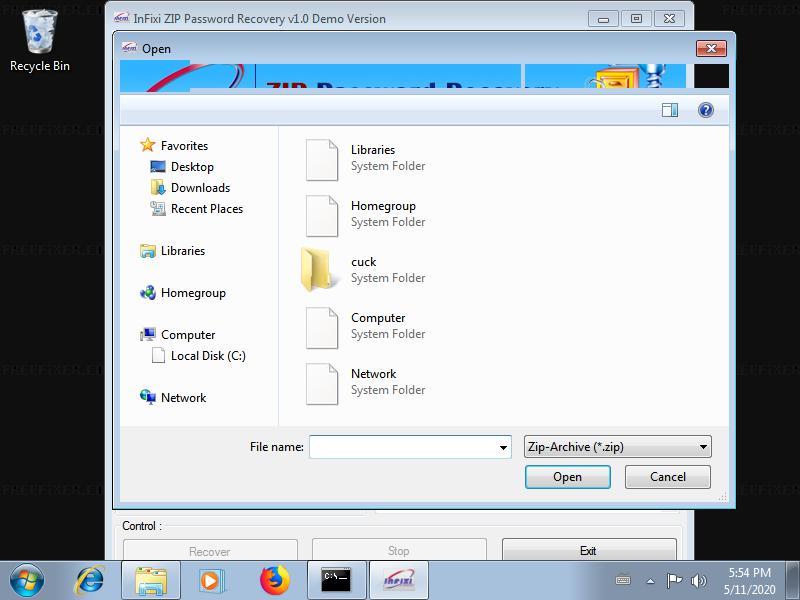Click the preview pane toggle icon
Viewport: 800px width, 600px height.
tap(669, 110)
